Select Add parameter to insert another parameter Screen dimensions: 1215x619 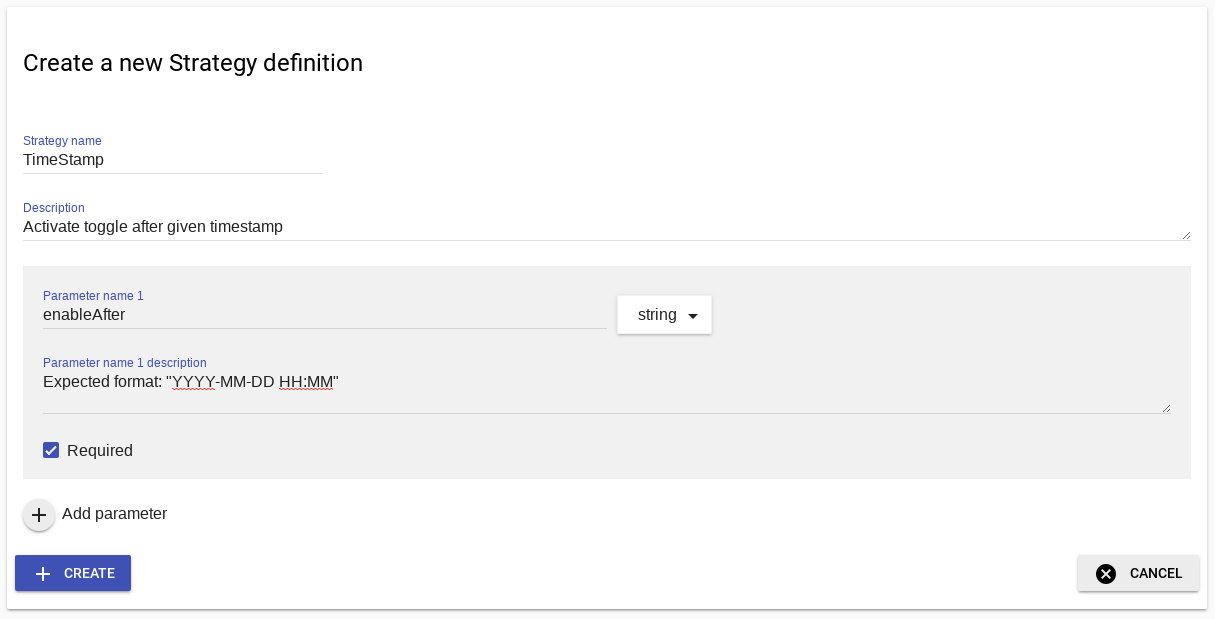click(x=115, y=514)
